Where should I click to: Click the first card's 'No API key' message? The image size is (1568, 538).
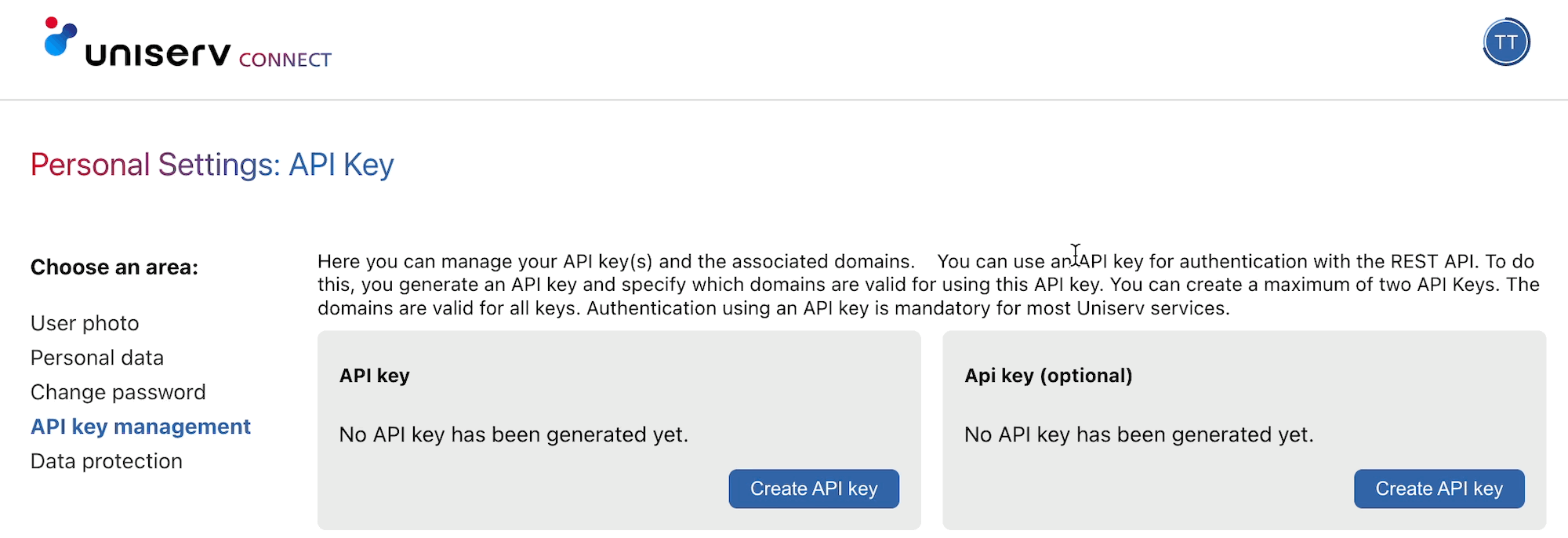coord(514,434)
